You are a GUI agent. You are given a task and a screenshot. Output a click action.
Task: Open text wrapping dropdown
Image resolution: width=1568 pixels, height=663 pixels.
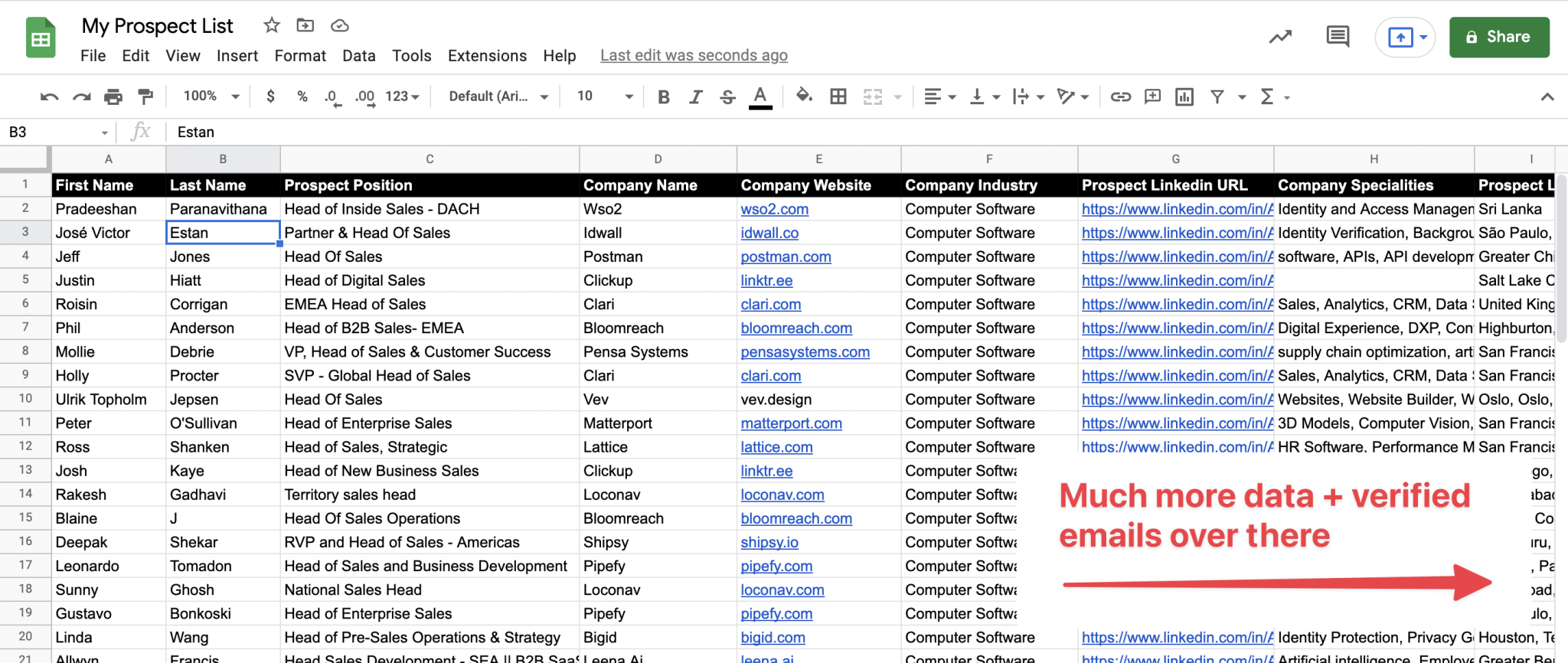click(1028, 96)
